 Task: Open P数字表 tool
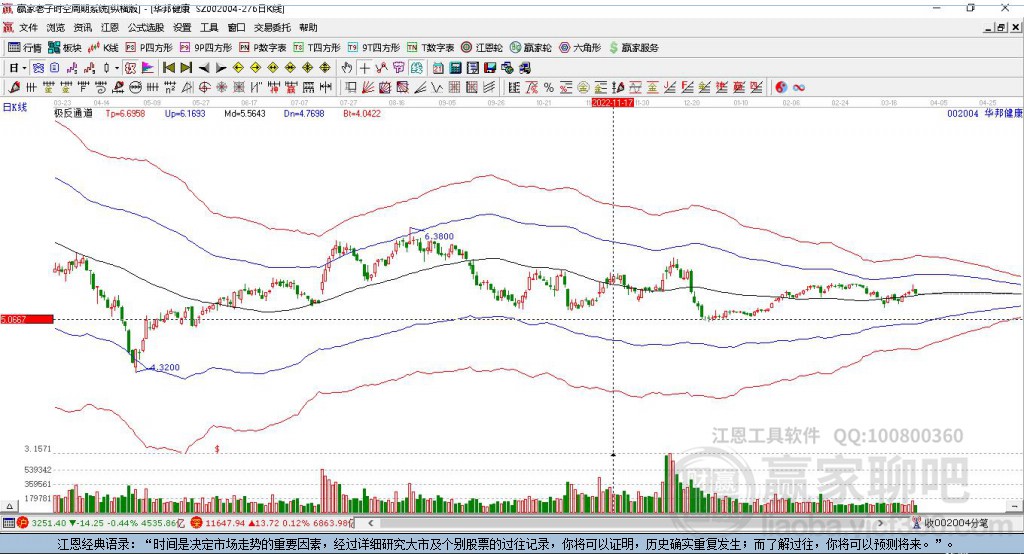[263, 48]
